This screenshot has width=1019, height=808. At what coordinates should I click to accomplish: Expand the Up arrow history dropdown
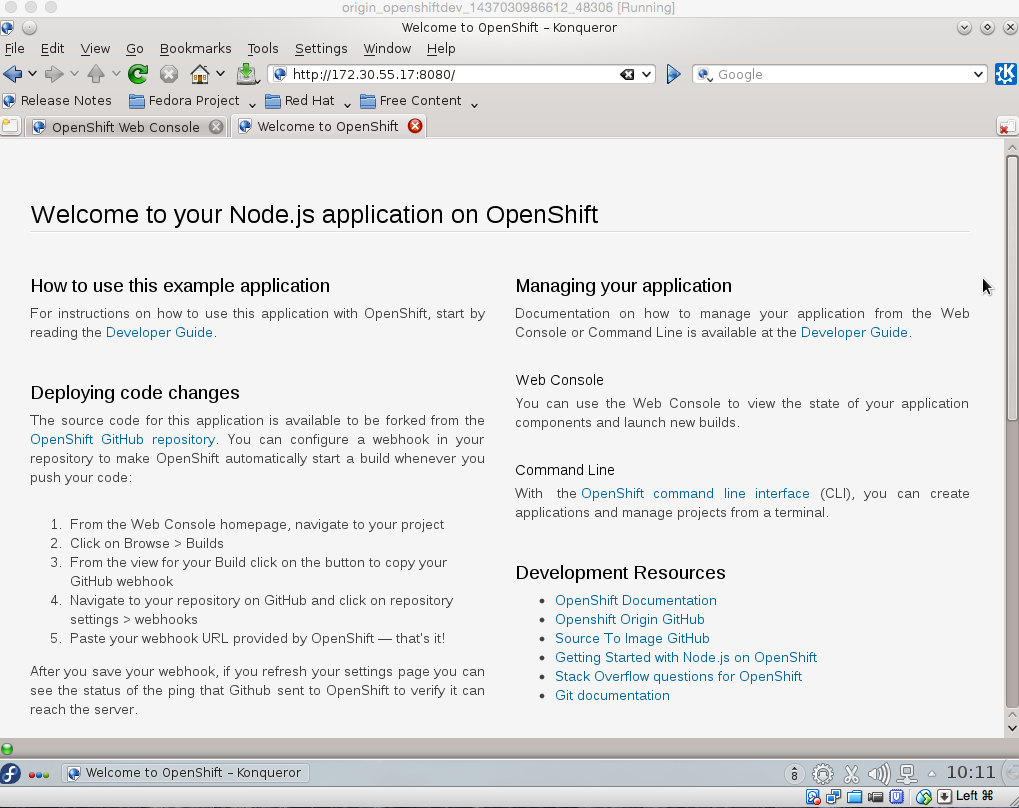(x=116, y=74)
